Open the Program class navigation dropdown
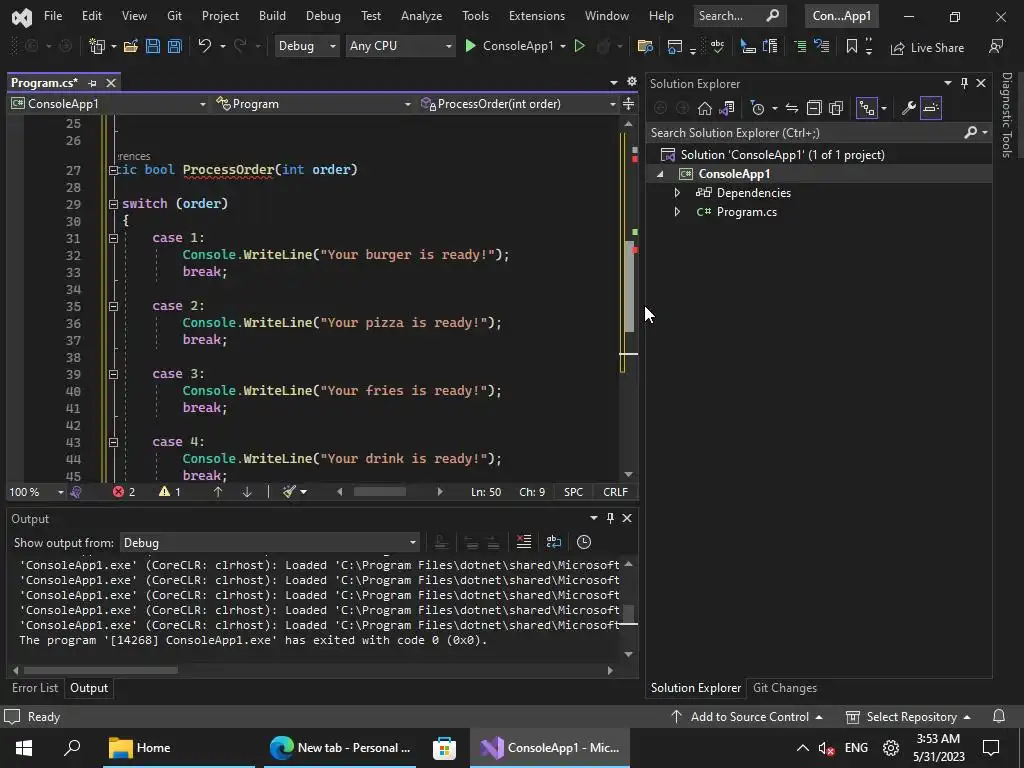The height and width of the screenshot is (768, 1024). click(x=312, y=104)
